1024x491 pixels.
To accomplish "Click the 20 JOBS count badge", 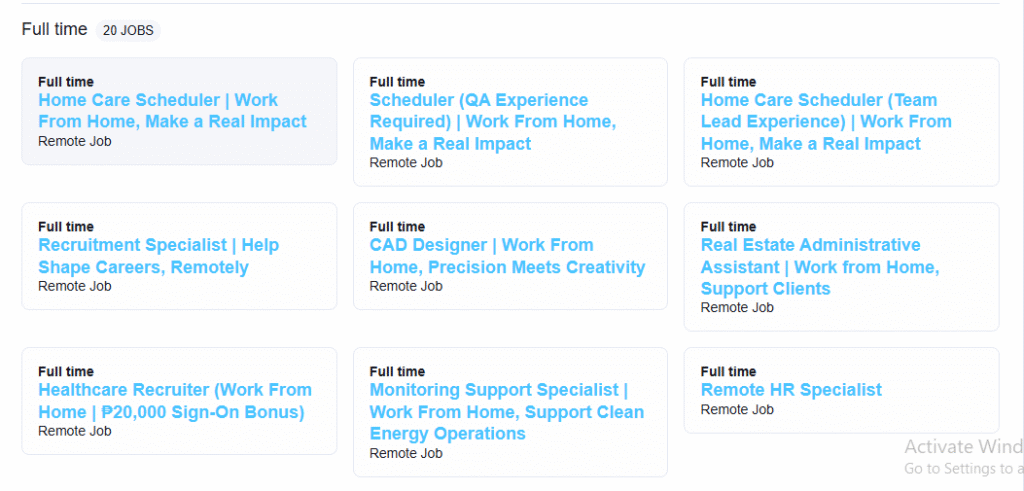I will click(128, 30).
